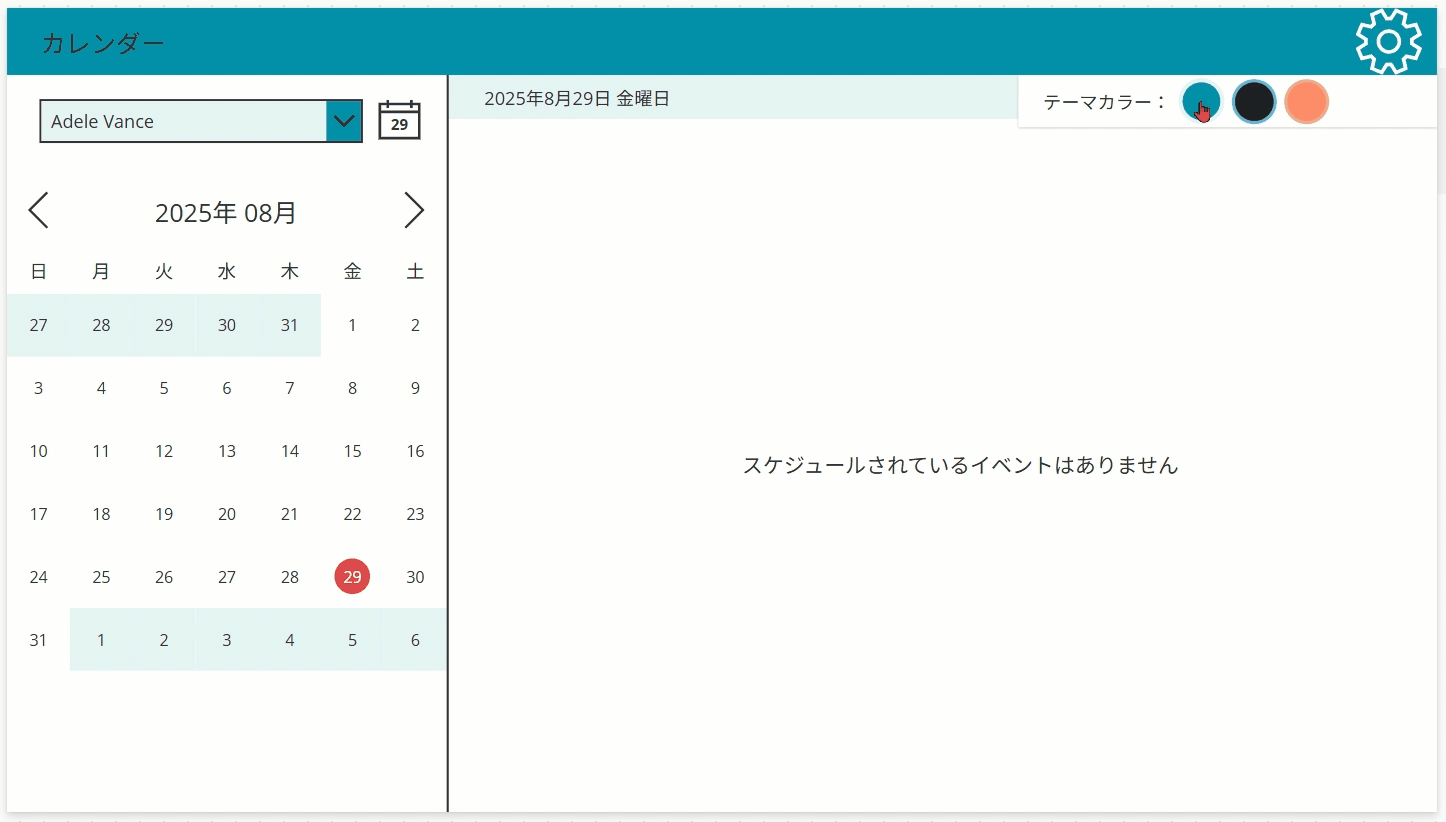Pick the orange theme color

(x=1306, y=101)
